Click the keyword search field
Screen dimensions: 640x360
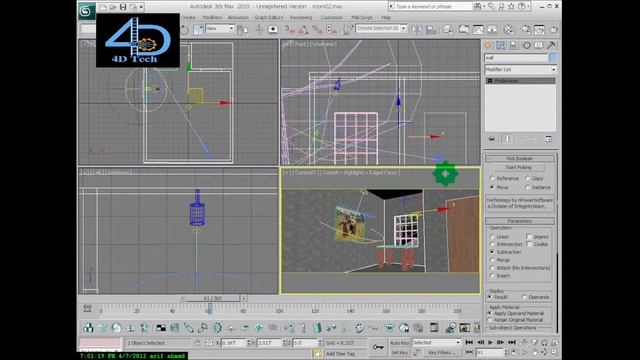(432, 7)
